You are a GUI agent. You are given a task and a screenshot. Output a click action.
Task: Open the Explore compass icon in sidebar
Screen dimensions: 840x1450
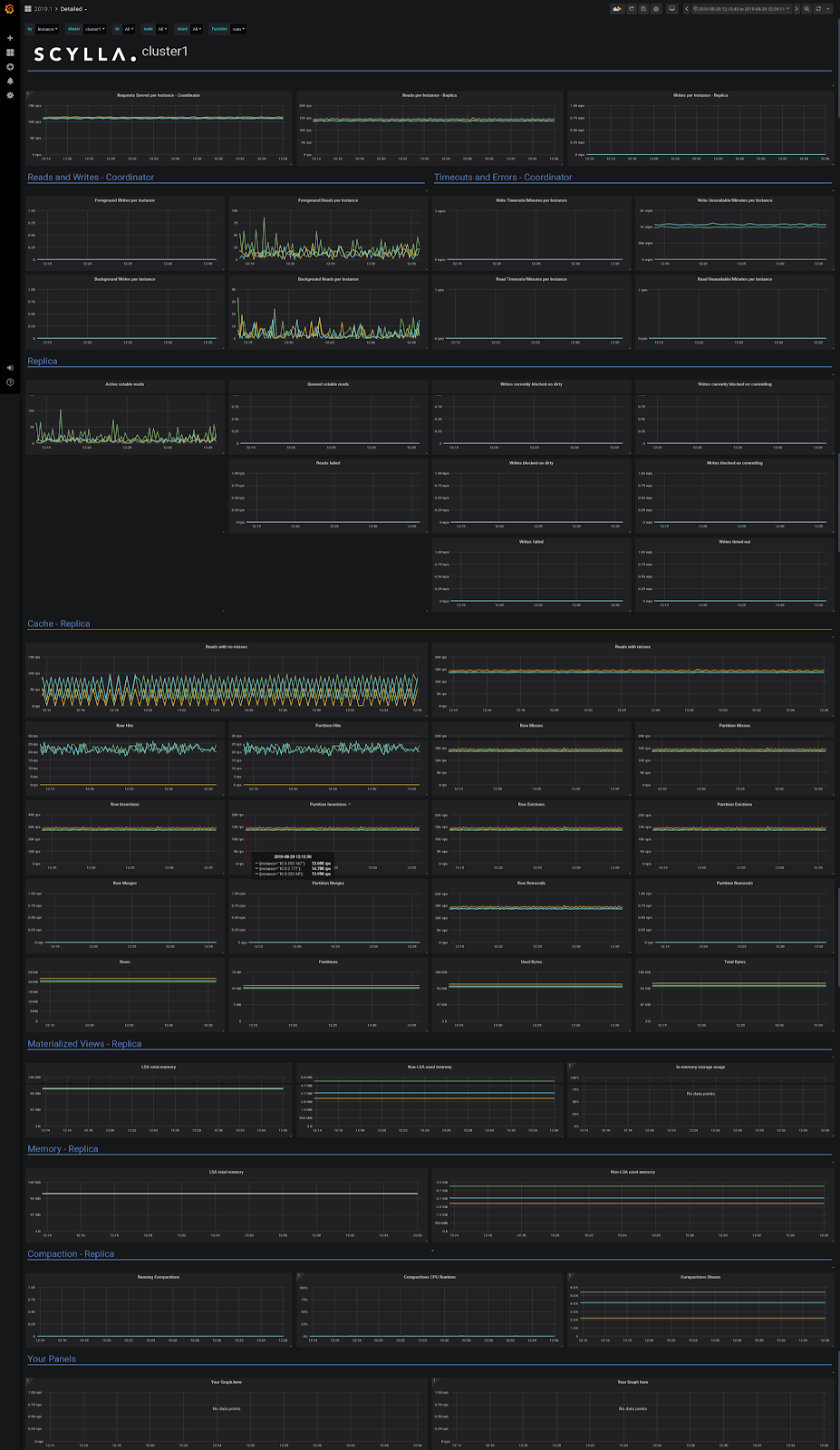10,66
